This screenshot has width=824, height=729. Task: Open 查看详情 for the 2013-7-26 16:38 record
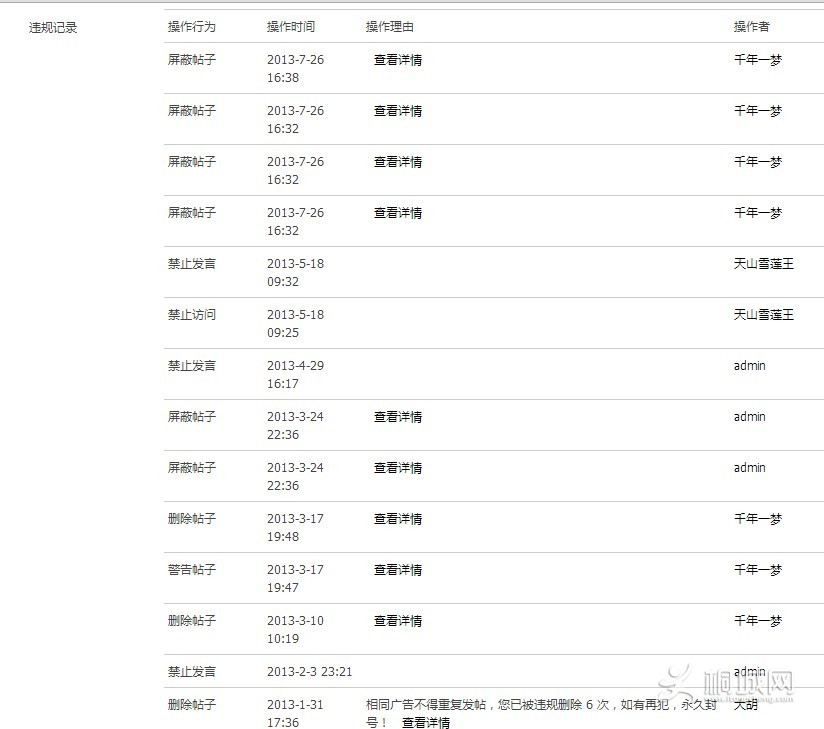coord(398,60)
